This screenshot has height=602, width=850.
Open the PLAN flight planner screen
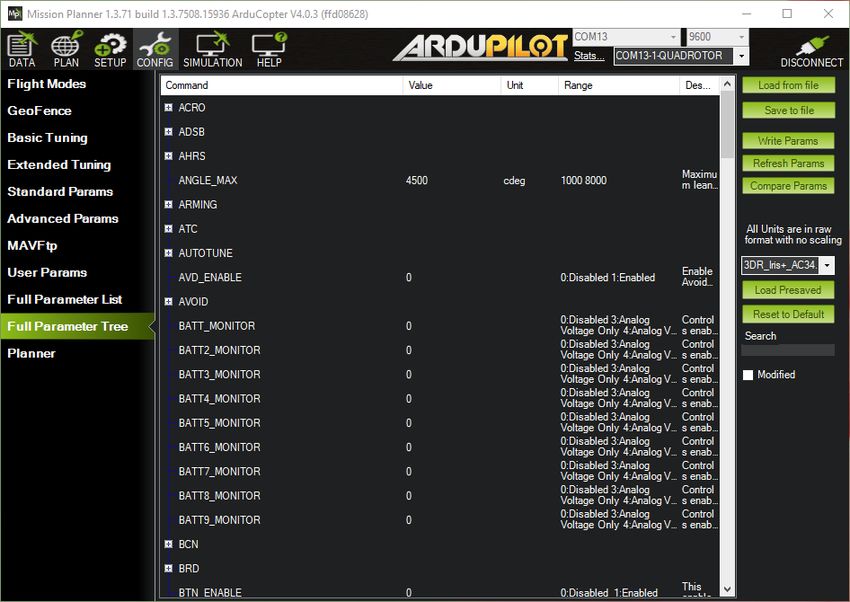coord(66,50)
